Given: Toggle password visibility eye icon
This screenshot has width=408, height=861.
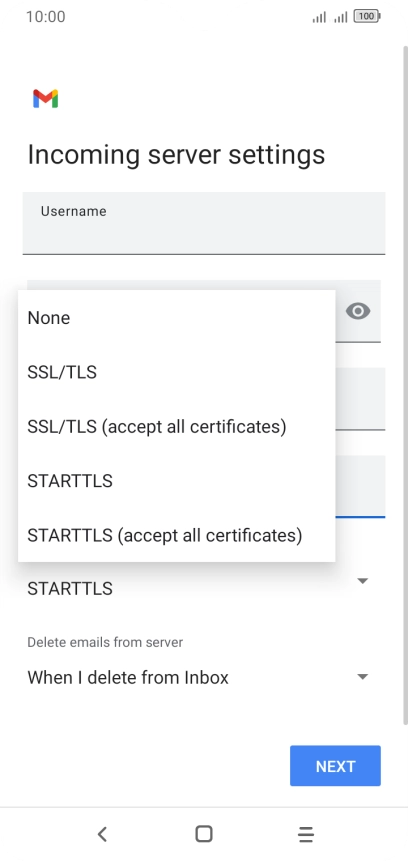Looking at the screenshot, I should [x=358, y=311].
